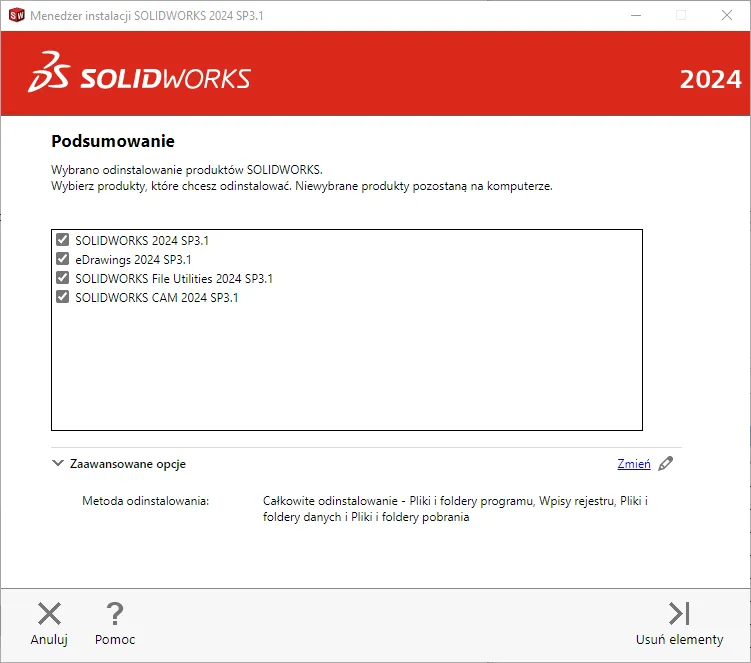Click the SOLIDWORKS logo in banner
The height and width of the screenshot is (663, 751).
click(x=139, y=72)
